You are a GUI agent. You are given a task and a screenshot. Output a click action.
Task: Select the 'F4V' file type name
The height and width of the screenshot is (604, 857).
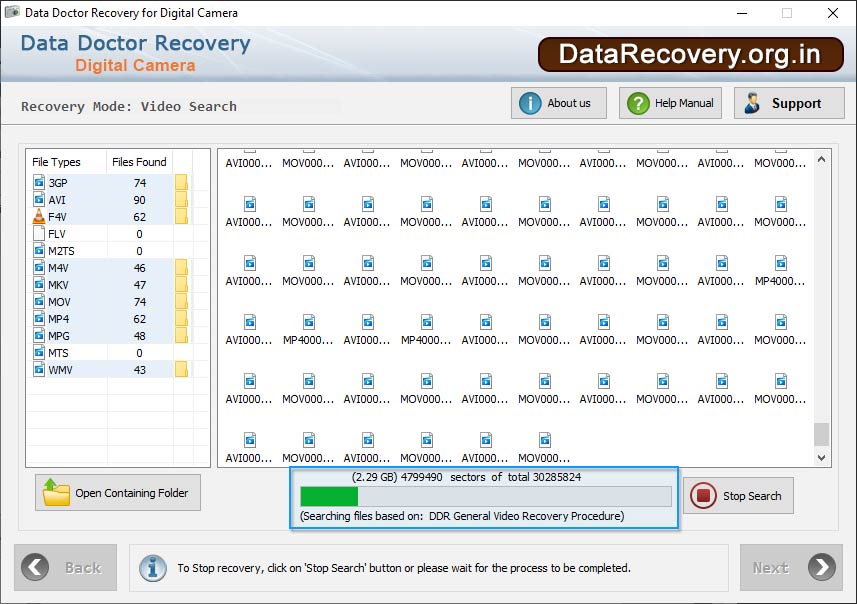(57, 217)
